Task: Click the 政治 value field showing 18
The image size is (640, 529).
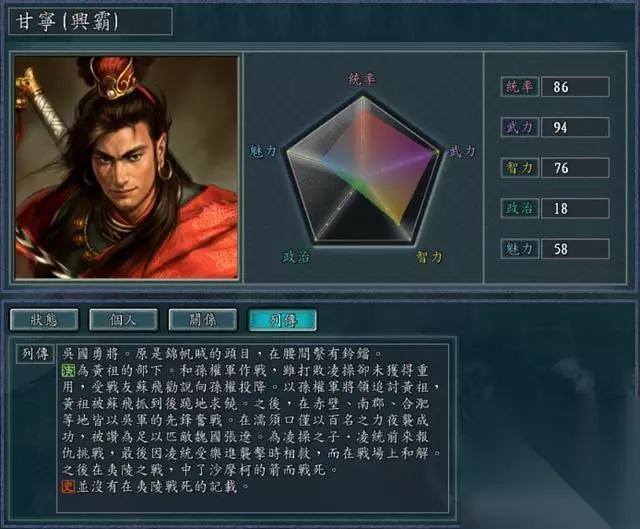Action: [575, 208]
